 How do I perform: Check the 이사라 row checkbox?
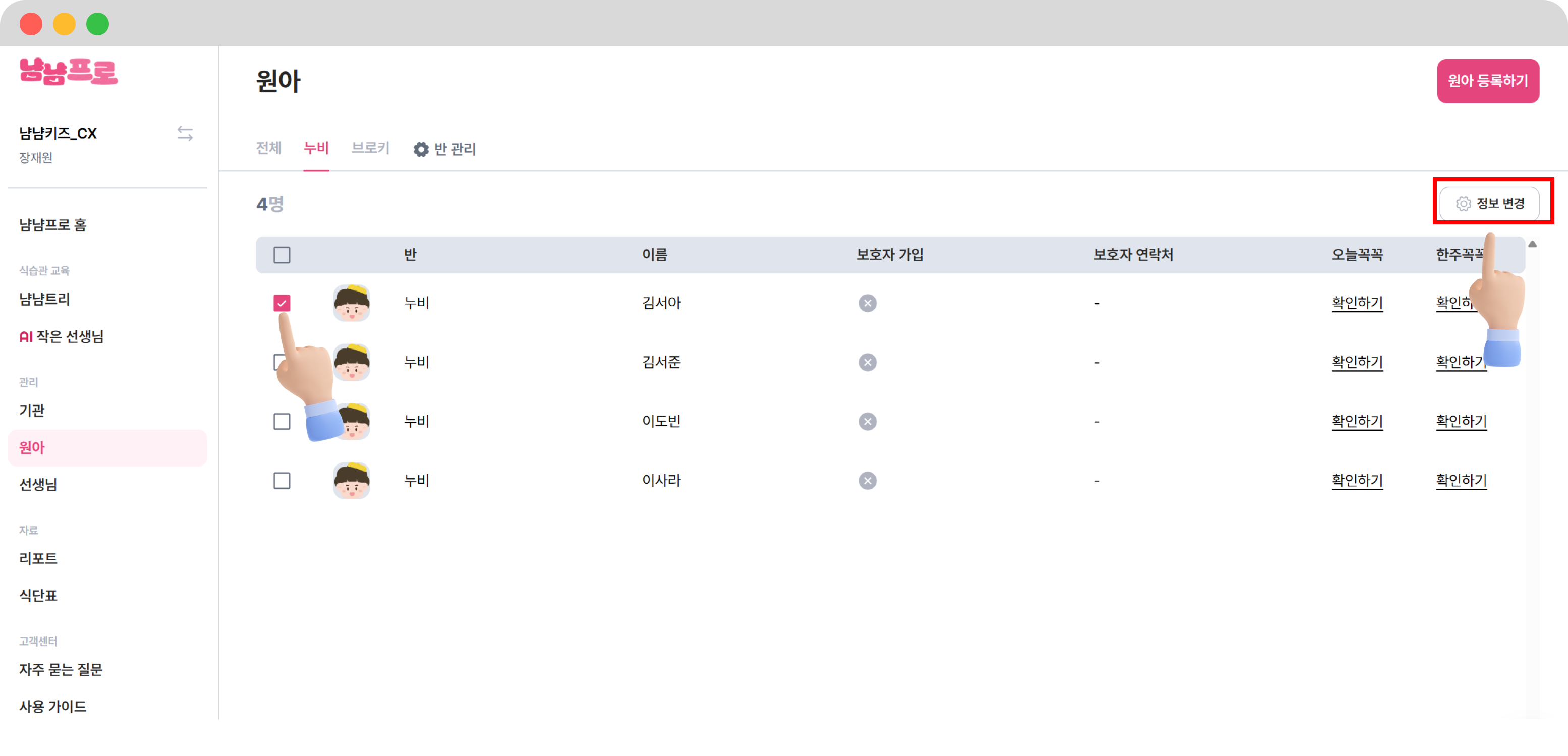pyautogui.click(x=282, y=481)
